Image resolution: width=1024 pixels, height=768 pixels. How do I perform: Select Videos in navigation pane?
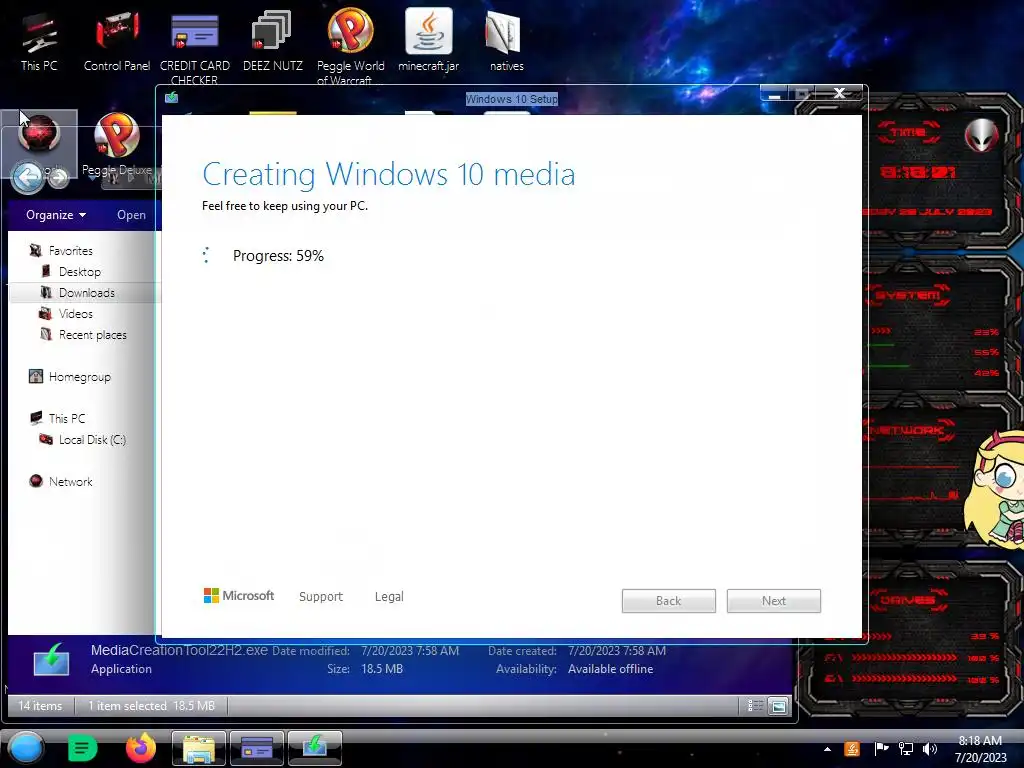[x=76, y=313]
